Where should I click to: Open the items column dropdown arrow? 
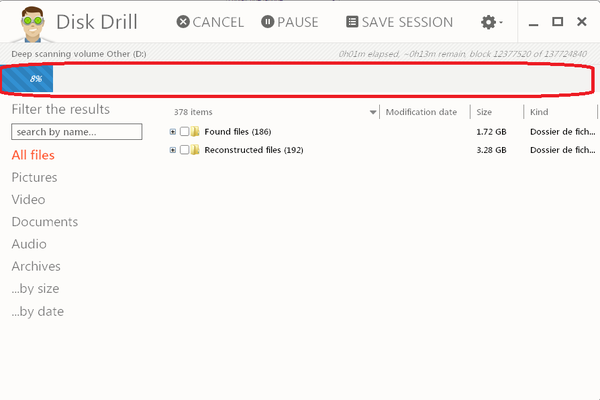point(373,113)
